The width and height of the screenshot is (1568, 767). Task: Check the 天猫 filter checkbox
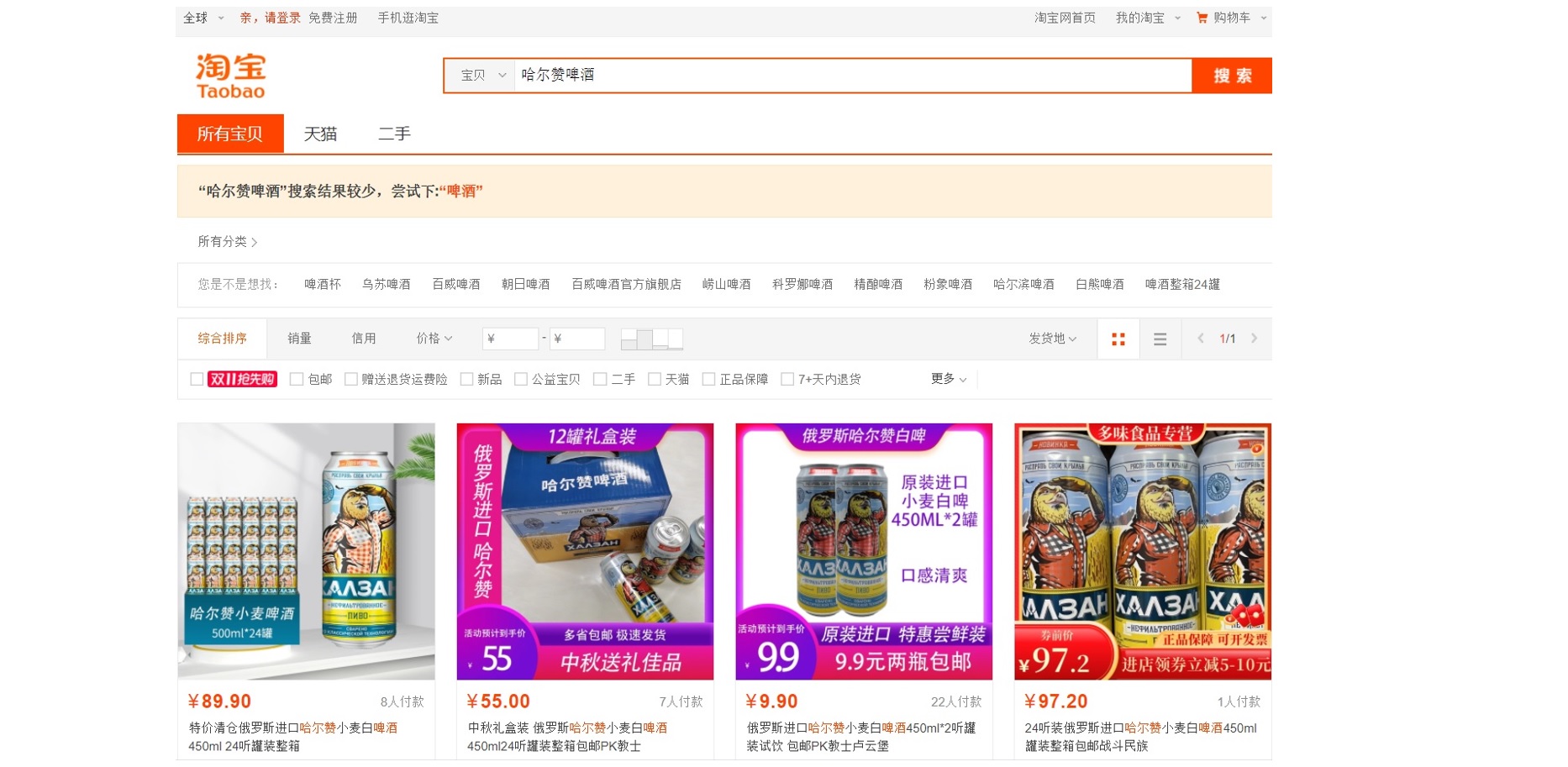(x=655, y=380)
